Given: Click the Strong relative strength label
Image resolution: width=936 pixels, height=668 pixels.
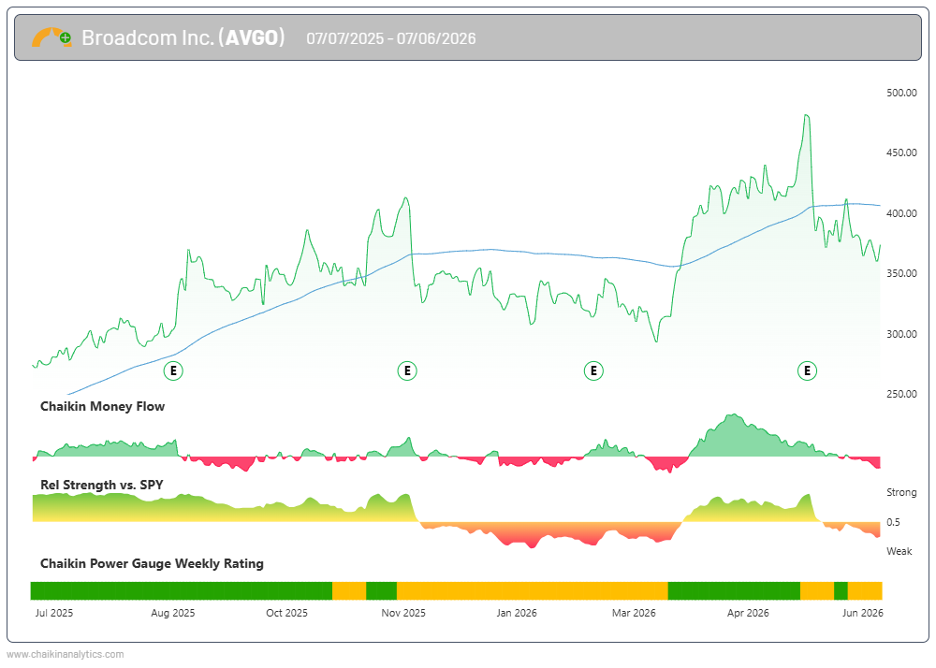Looking at the screenshot, I should (901, 492).
